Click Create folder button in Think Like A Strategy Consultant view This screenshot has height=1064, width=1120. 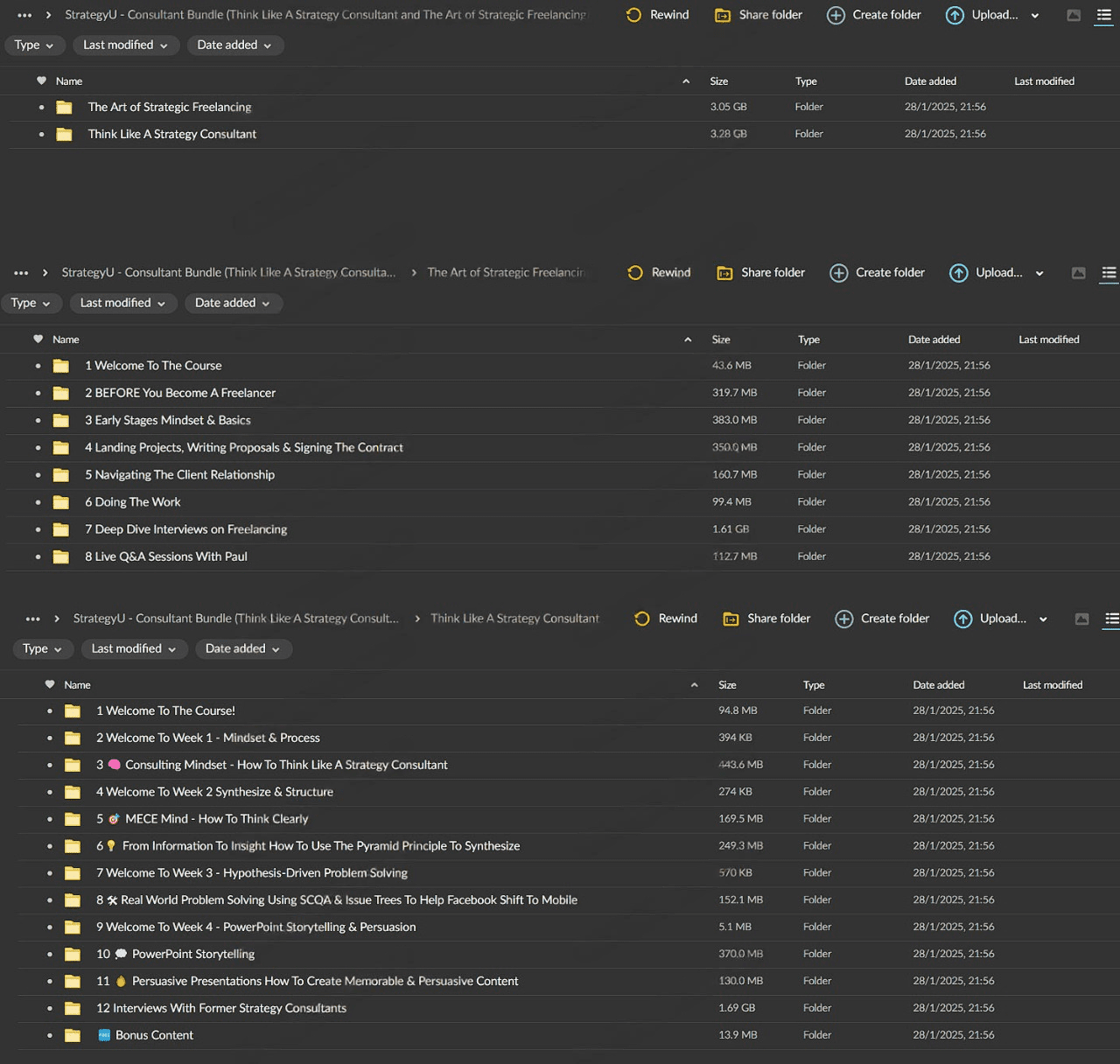click(x=884, y=619)
